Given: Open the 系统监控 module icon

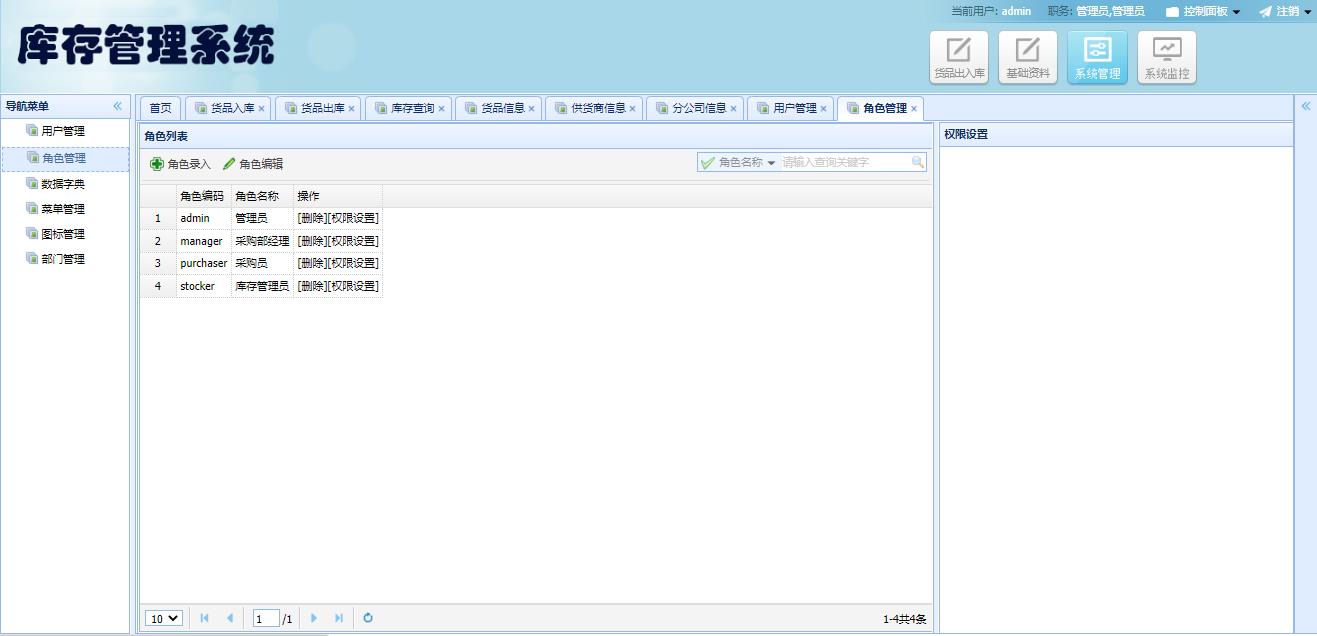Looking at the screenshot, I should 1166,56.
